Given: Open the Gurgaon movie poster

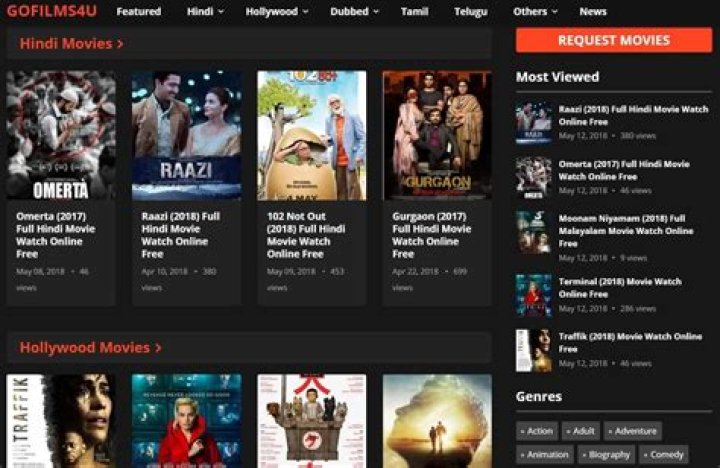Looking at the screenshot, I should tap(437, 135).
